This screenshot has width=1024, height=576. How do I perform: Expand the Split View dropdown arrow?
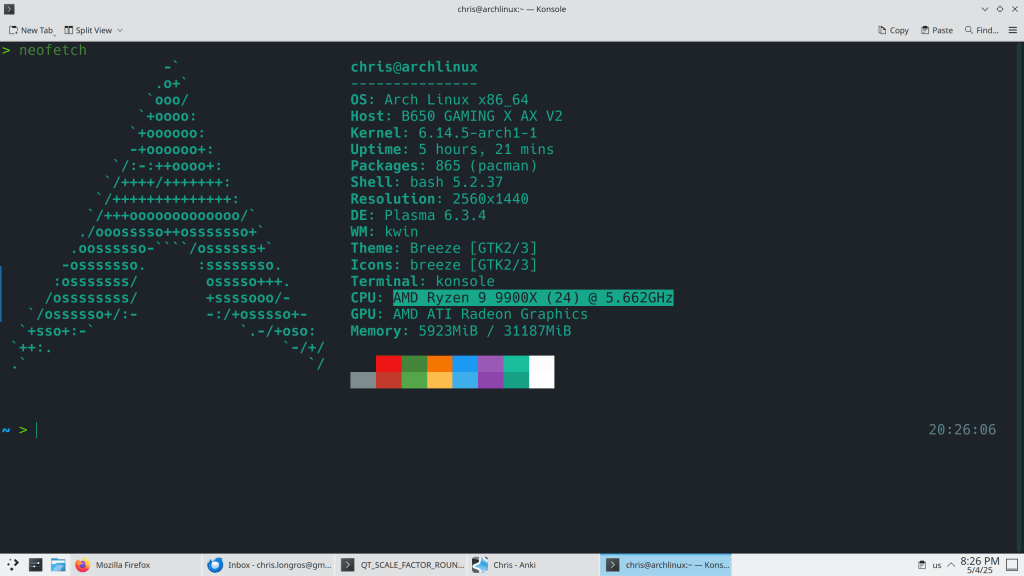click(x=120, y=30)
